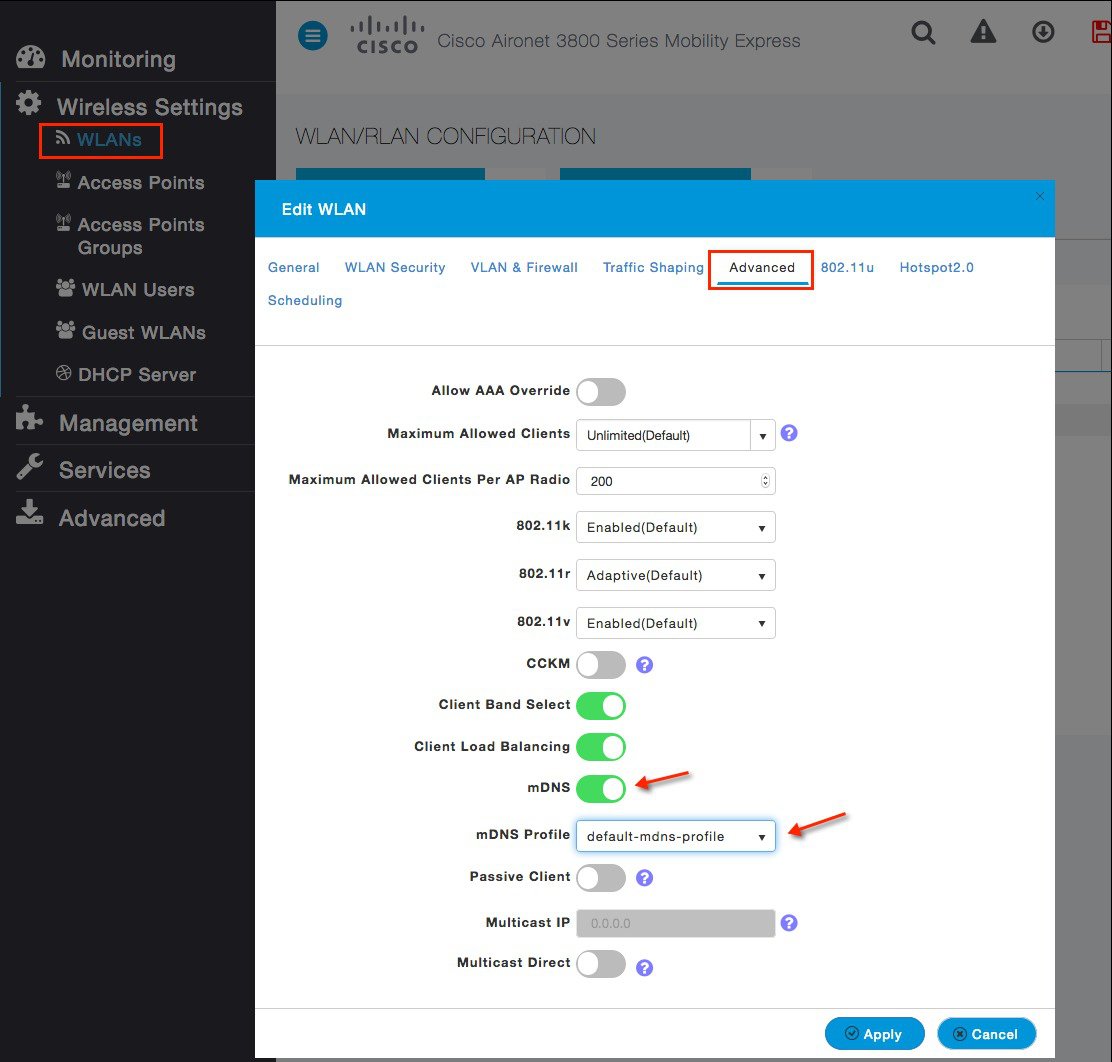This screenshot has height=1062, width=1112.
Task: Click Maximum Clients Per AP Radio stepper
Action: [765, 480]
